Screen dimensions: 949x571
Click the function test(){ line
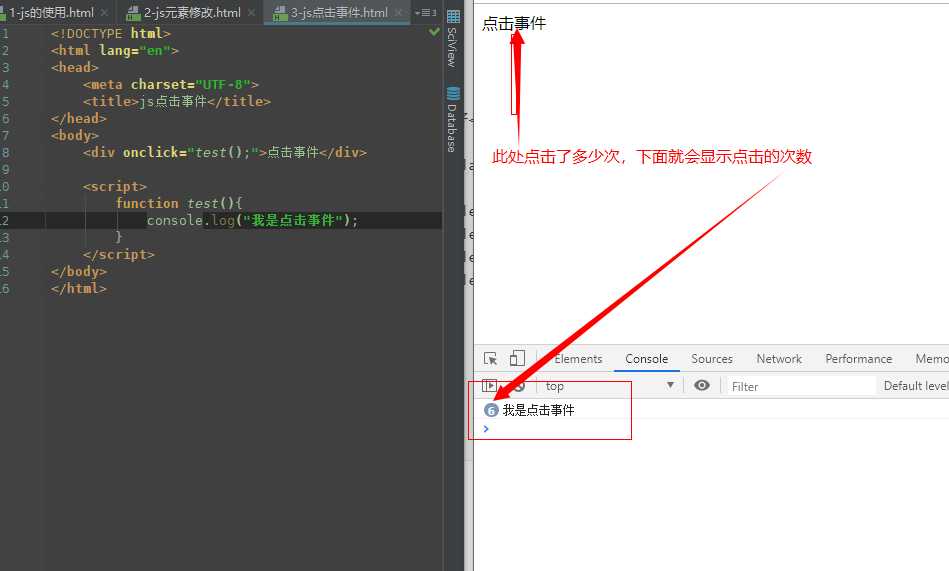coord(179,203)
